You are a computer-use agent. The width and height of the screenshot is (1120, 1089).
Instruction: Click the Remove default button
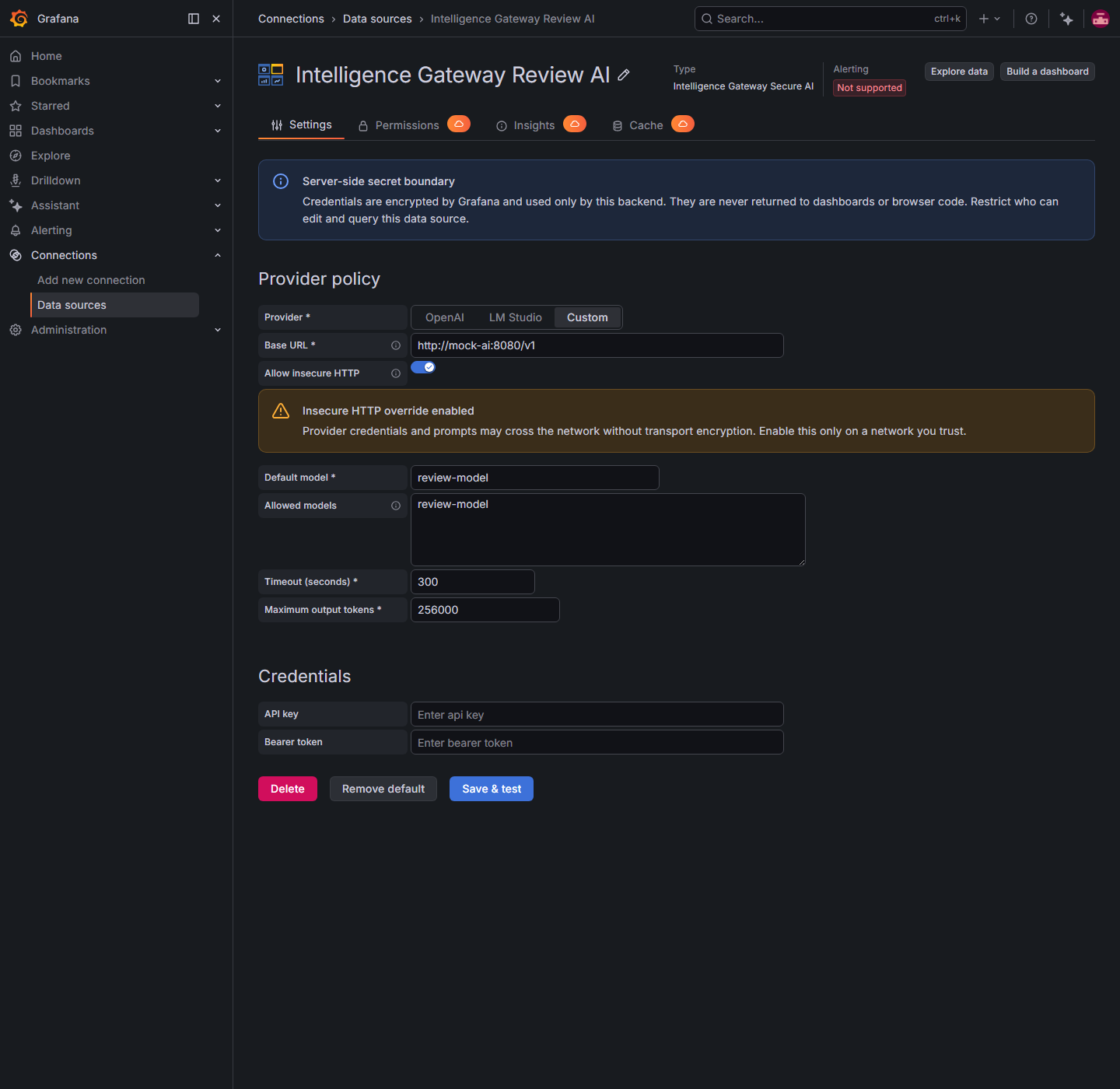tap(383, 789)
